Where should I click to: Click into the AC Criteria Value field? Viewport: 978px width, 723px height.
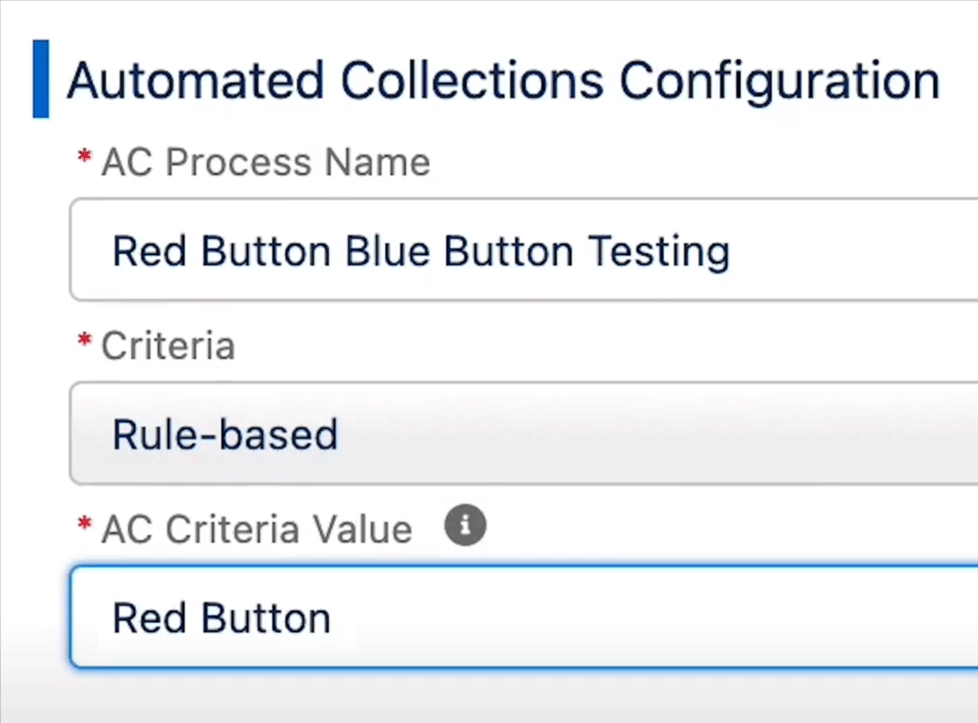[524, 617]
